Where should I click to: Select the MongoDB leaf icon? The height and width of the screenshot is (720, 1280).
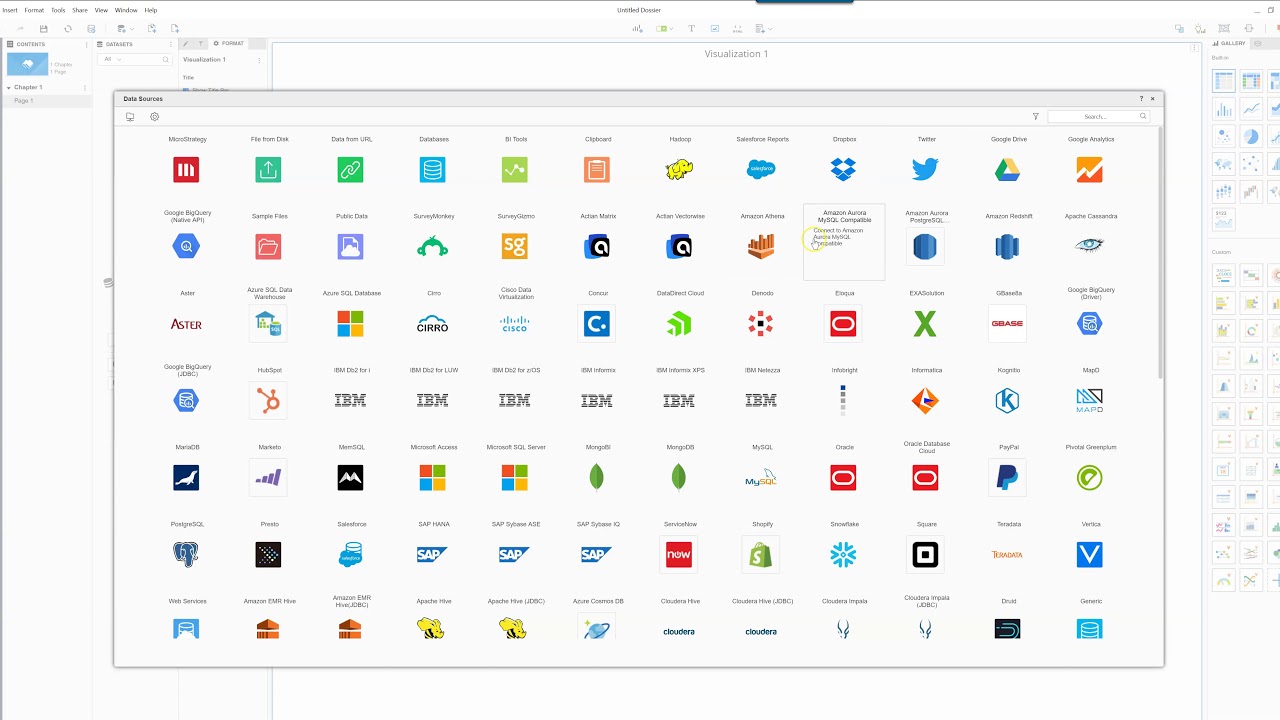(679, 478)
